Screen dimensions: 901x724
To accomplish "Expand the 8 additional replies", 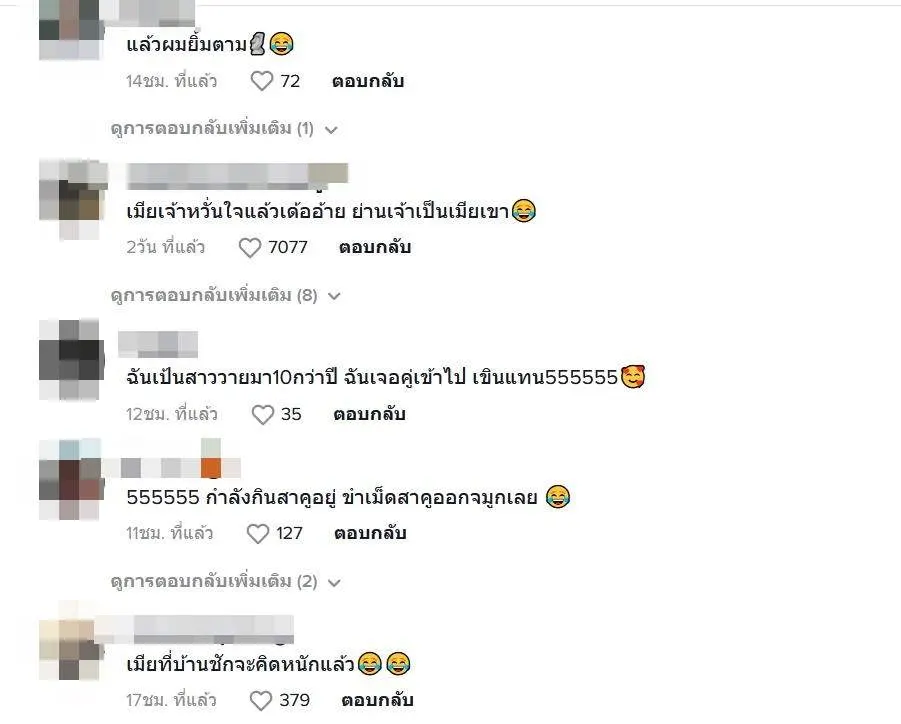I will [x=226, y=295].
